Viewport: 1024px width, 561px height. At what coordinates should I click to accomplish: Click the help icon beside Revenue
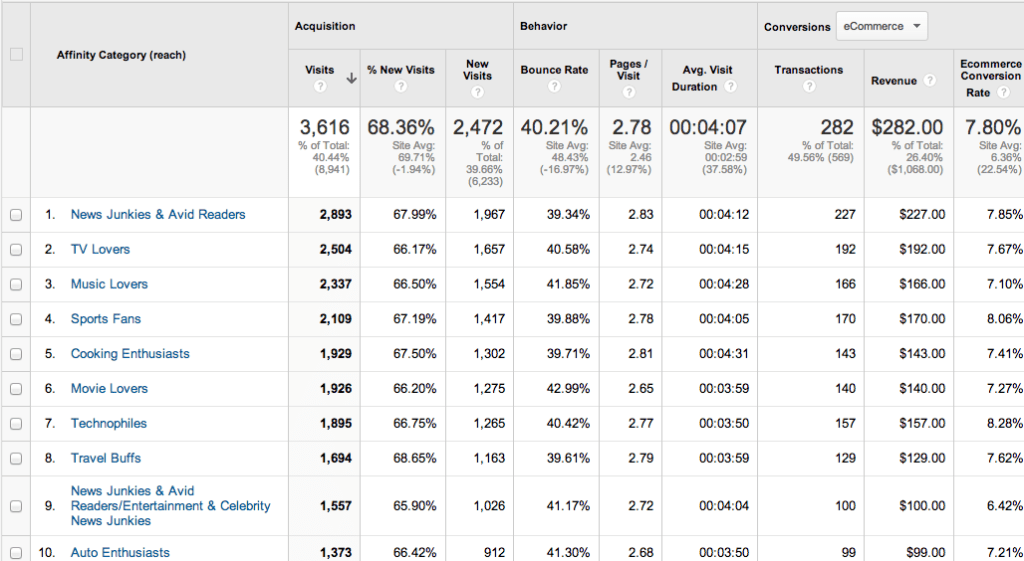[x=930, y=80]
